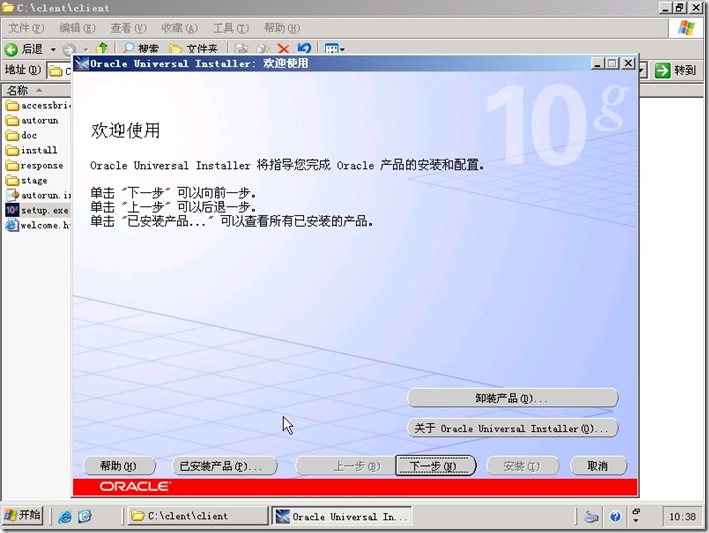Select the doc folder

tap(21, 136)
